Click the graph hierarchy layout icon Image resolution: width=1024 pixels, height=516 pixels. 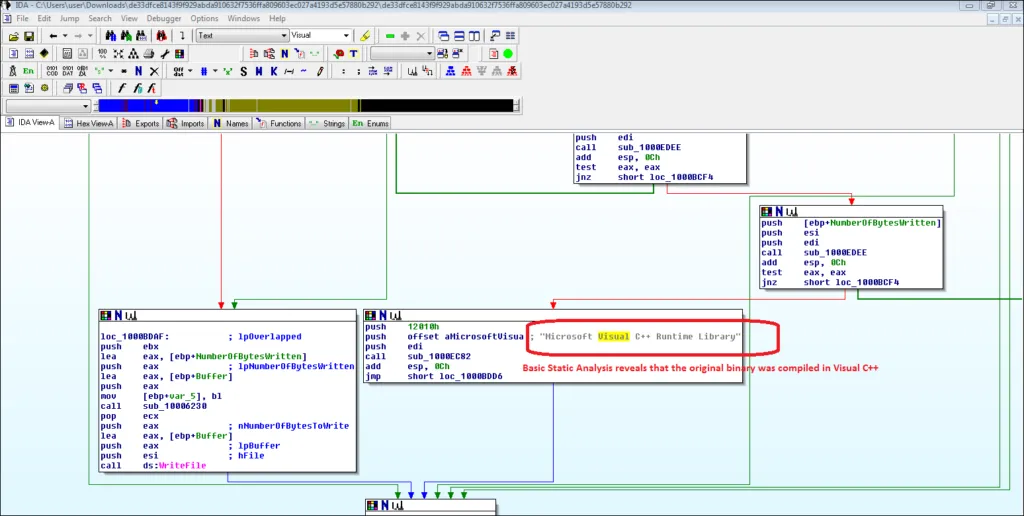click(x=133, y=54)
